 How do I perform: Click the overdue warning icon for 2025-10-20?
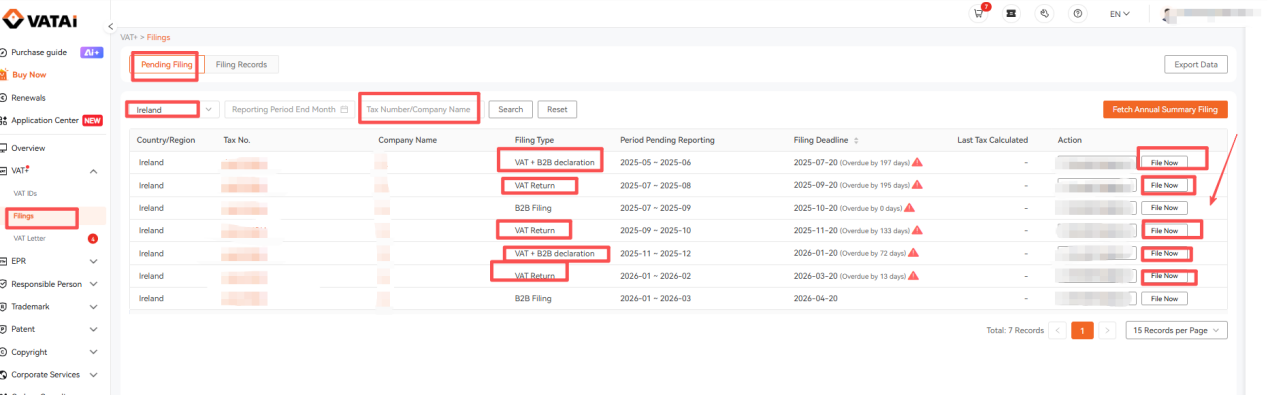(x=909, y=208)
